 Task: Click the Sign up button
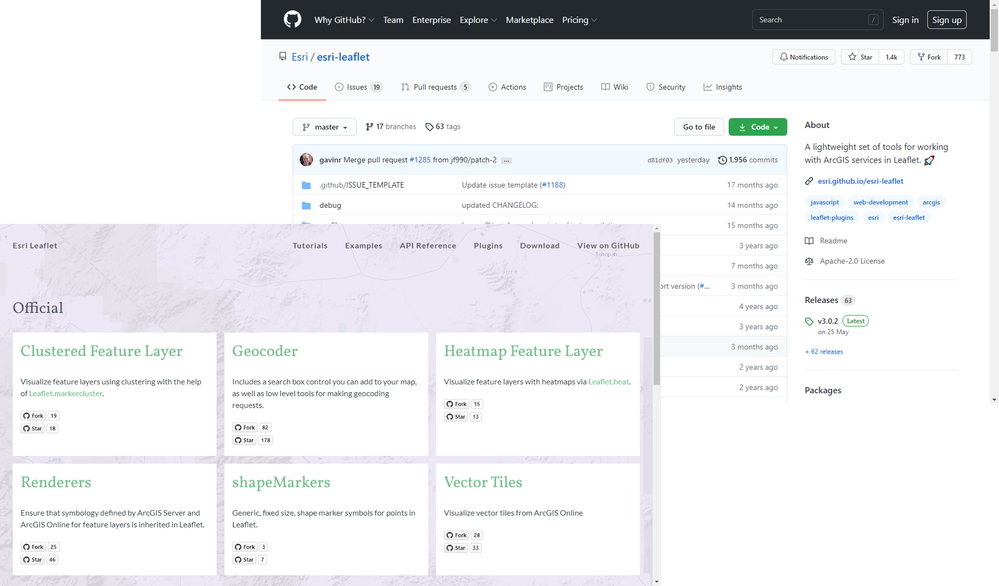tap(947, 20)
